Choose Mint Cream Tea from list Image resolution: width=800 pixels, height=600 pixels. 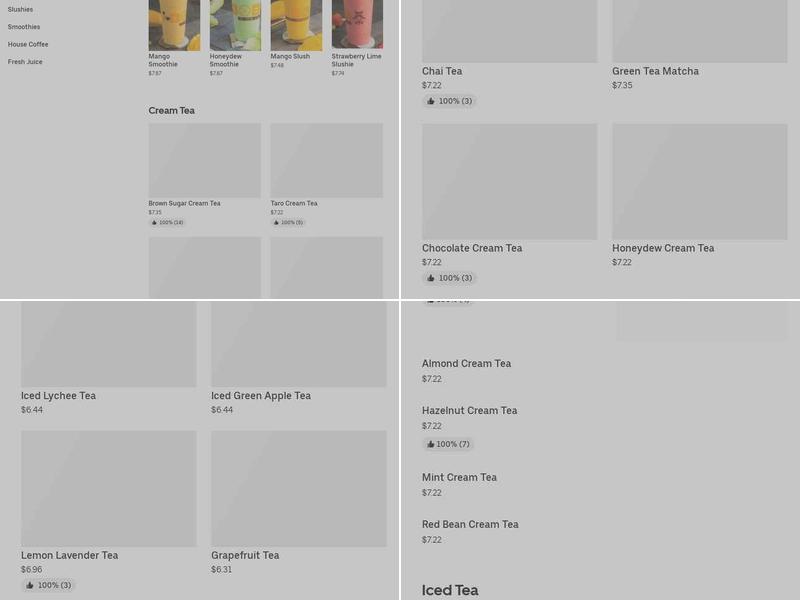coord(459,485)
